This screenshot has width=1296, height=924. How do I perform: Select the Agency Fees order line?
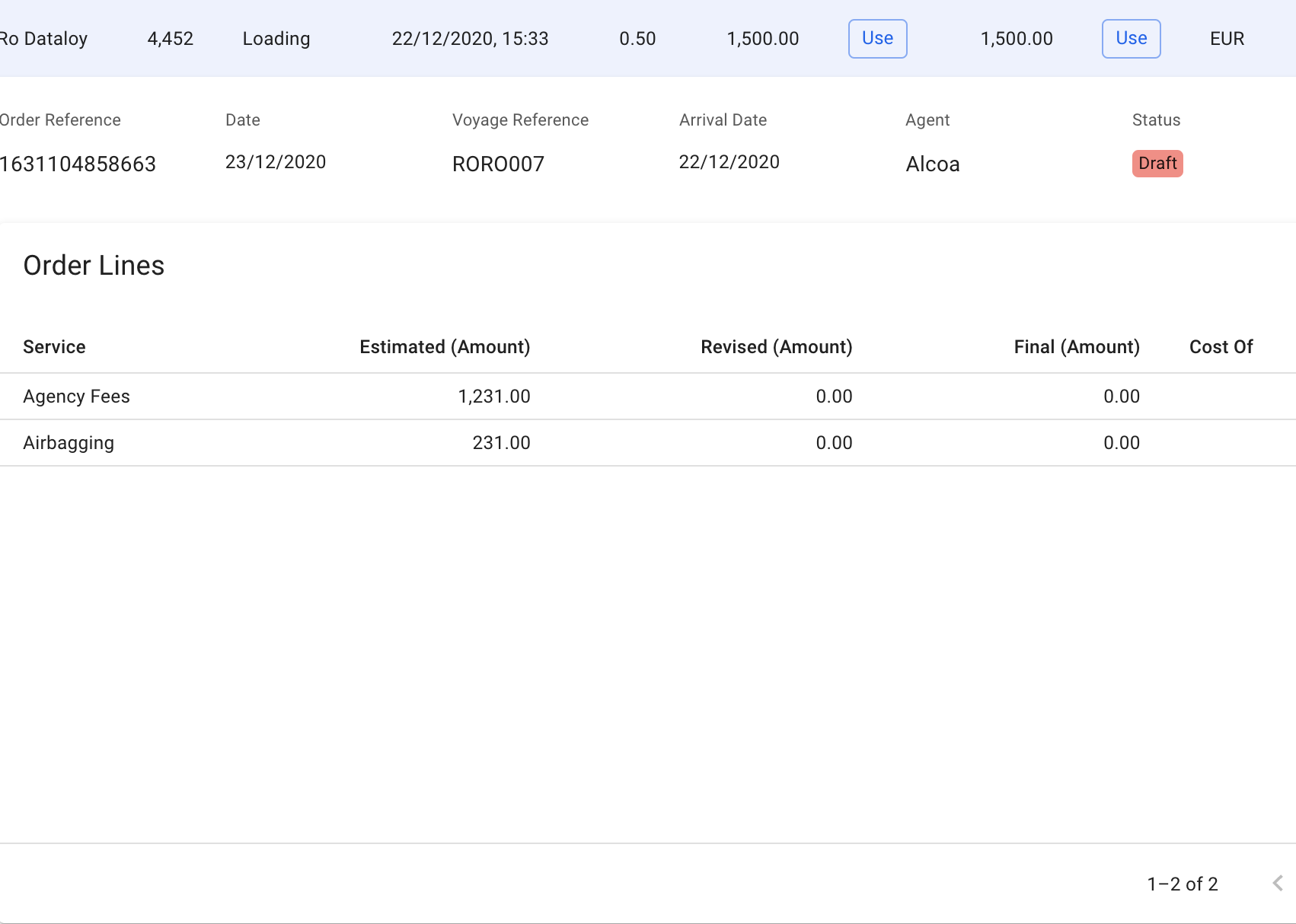pos(76,397)
